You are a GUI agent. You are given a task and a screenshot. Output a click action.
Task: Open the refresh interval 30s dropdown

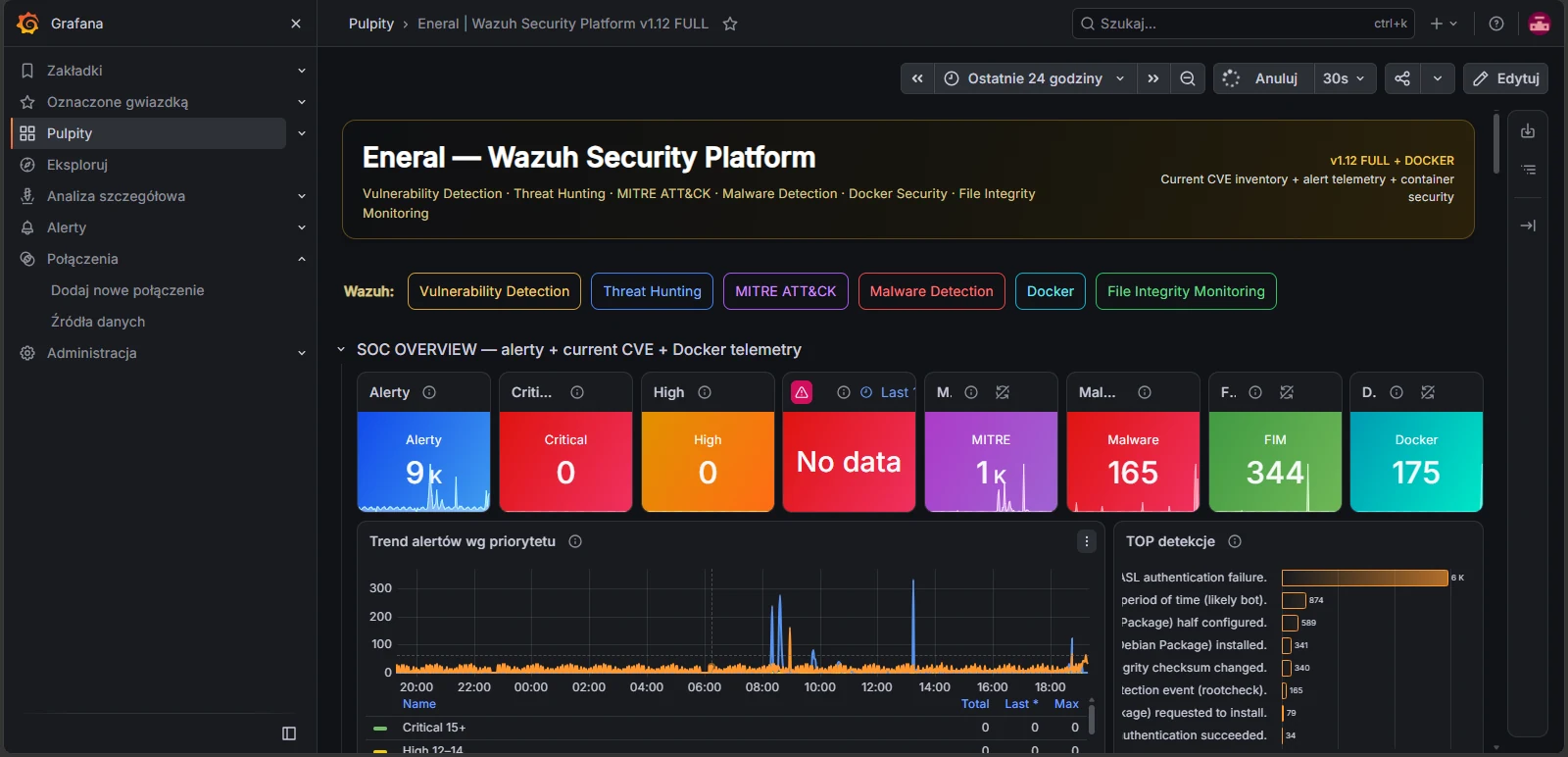(1345, 78)
